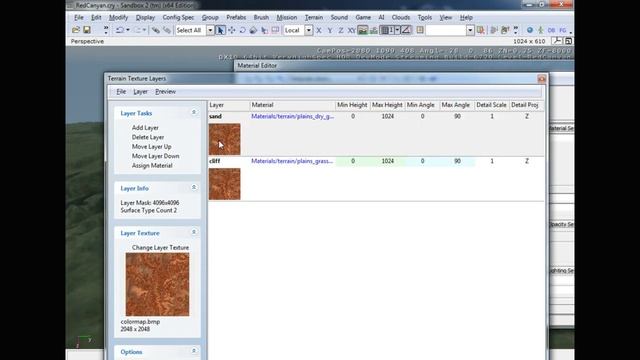Click the viewport hide-helpers icon near the resolution

click(557, 41)
